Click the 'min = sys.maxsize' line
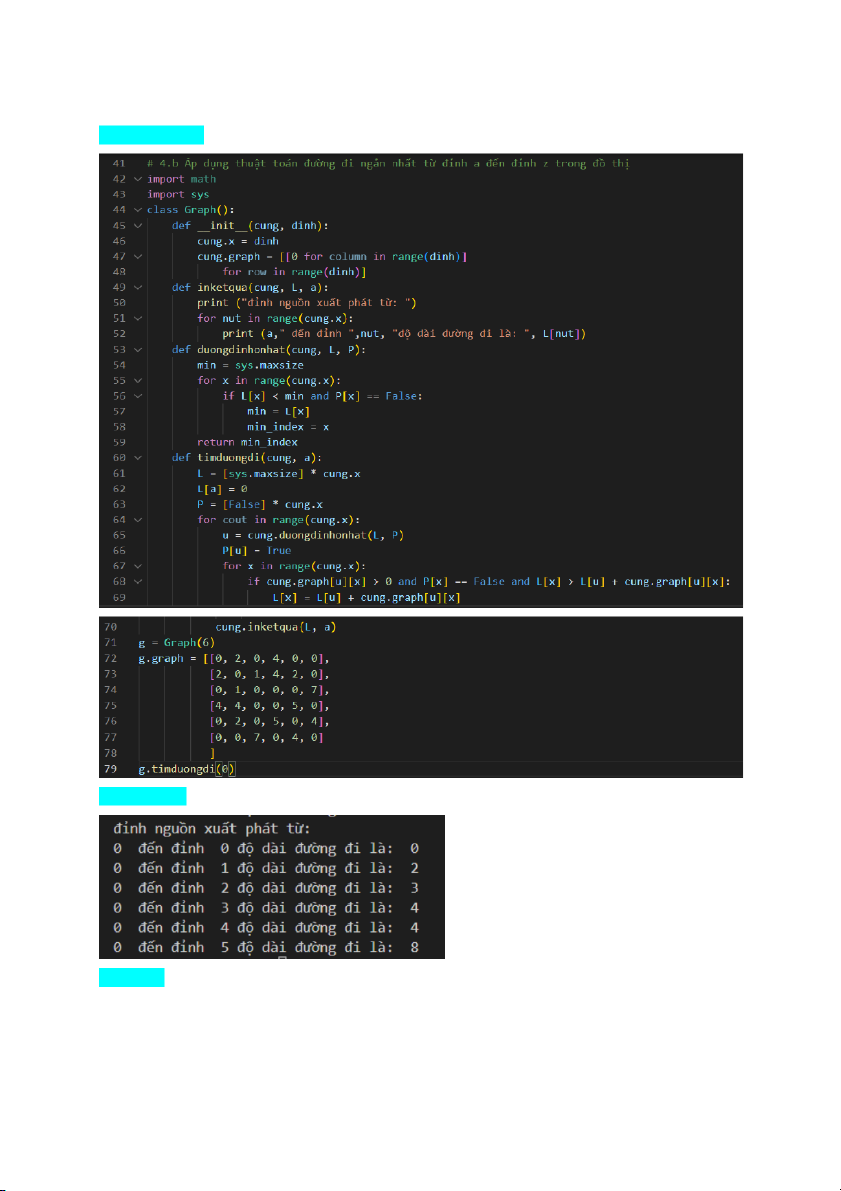This screenshot has width=841, height=1191. 250,365
